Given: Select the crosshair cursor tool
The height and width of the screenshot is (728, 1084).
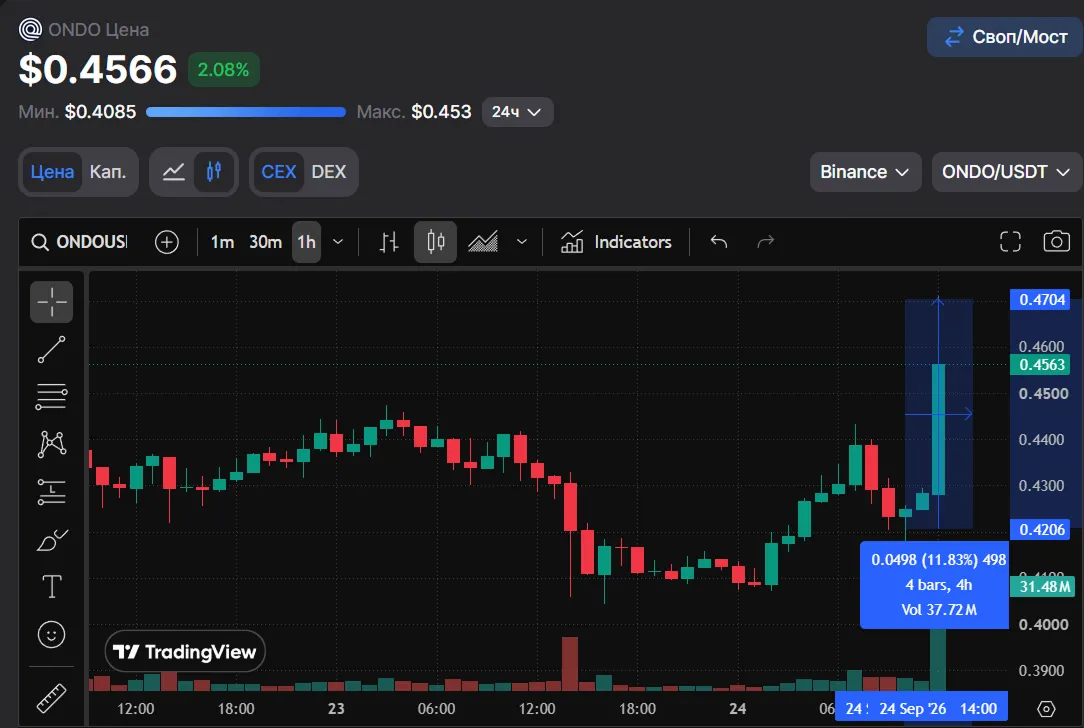Looking at the screenshot, I should coord(51,302).
